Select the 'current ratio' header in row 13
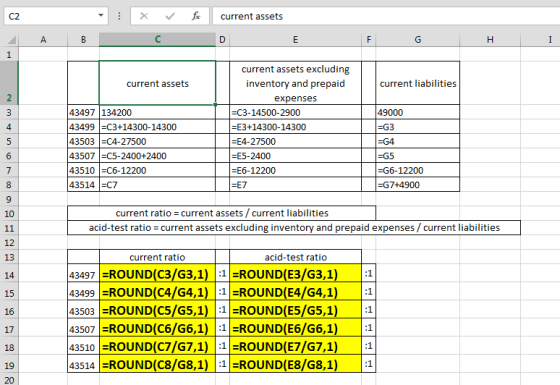Viewport: 560px width, 385px height. [x=157, y=257]
